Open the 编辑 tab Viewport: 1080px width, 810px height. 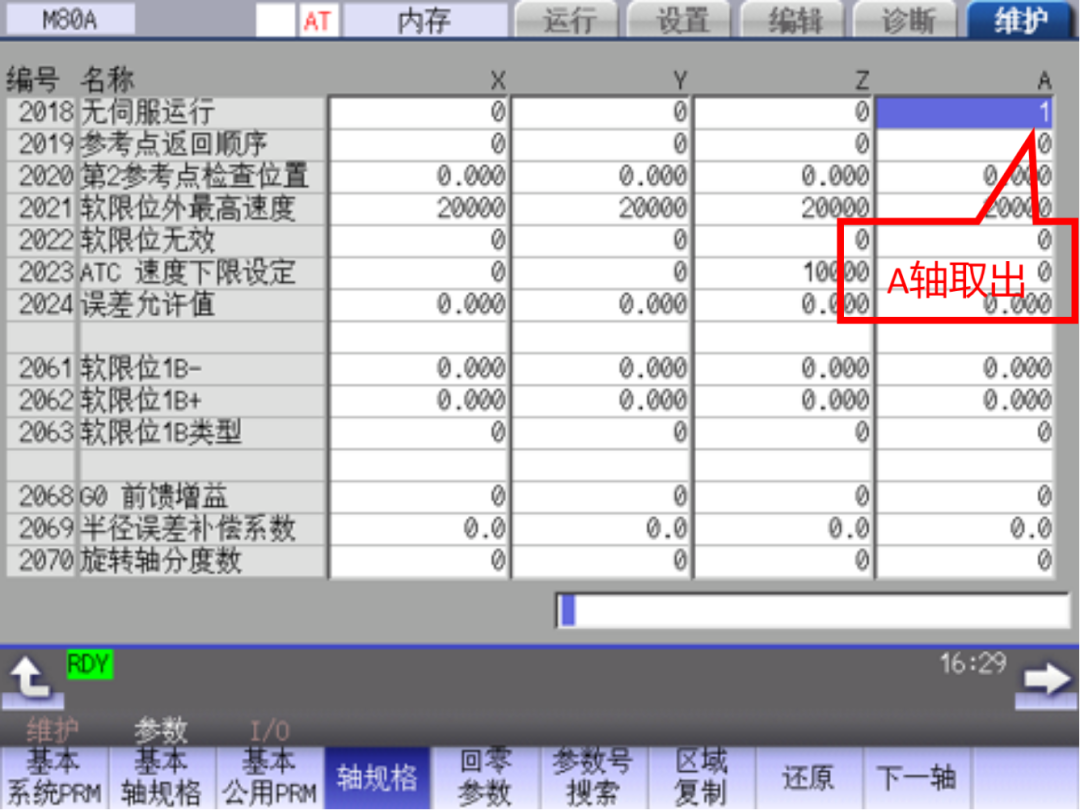tap(795, 20)
